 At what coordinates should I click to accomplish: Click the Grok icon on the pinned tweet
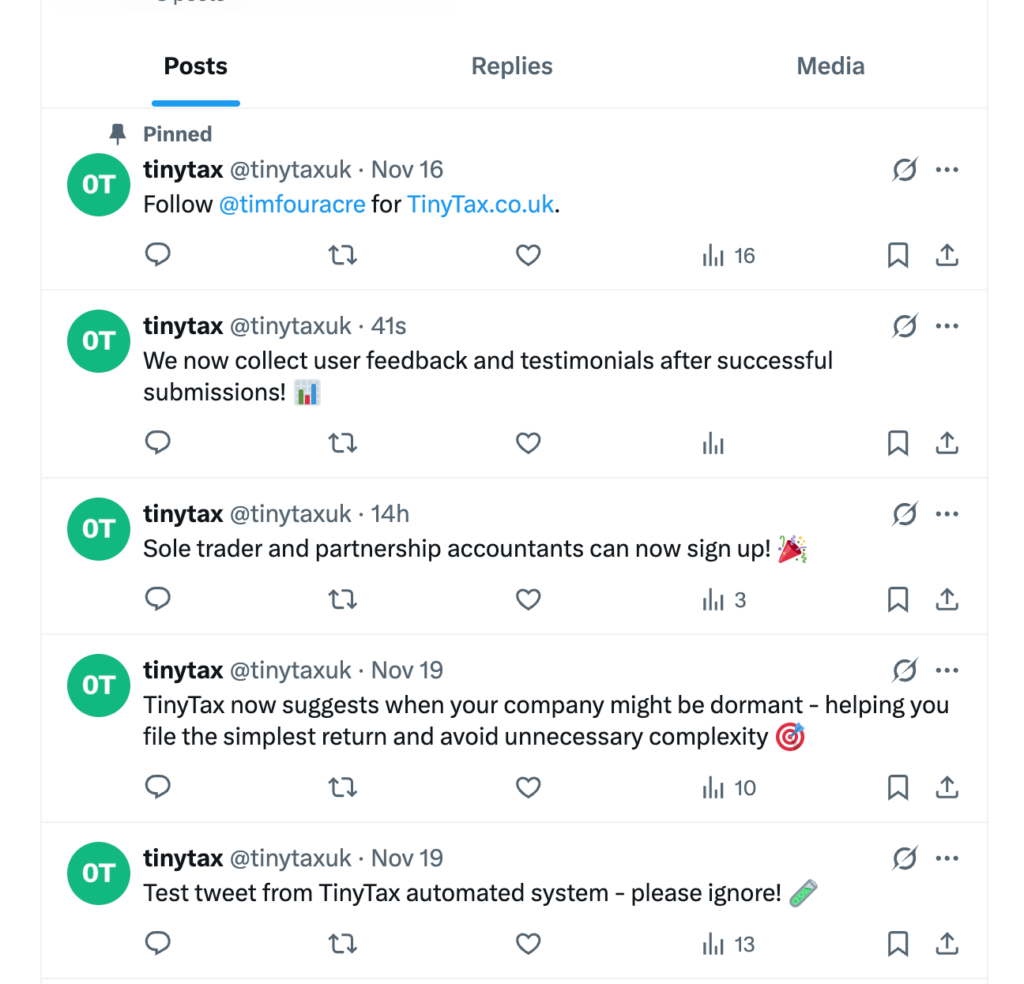pyautogui.click(x=904, y=170)
